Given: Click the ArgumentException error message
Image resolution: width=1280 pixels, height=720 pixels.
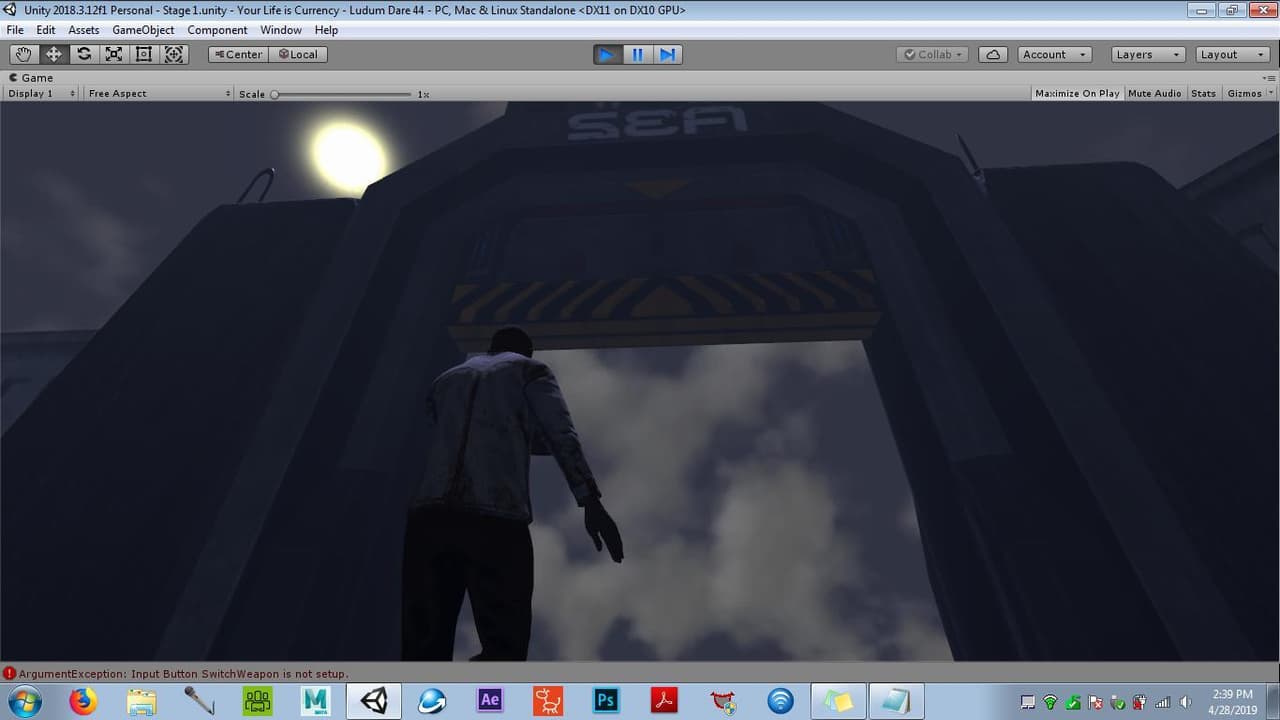Looking at the screenshot, I should pyautogui.click(x=183, y=674).
